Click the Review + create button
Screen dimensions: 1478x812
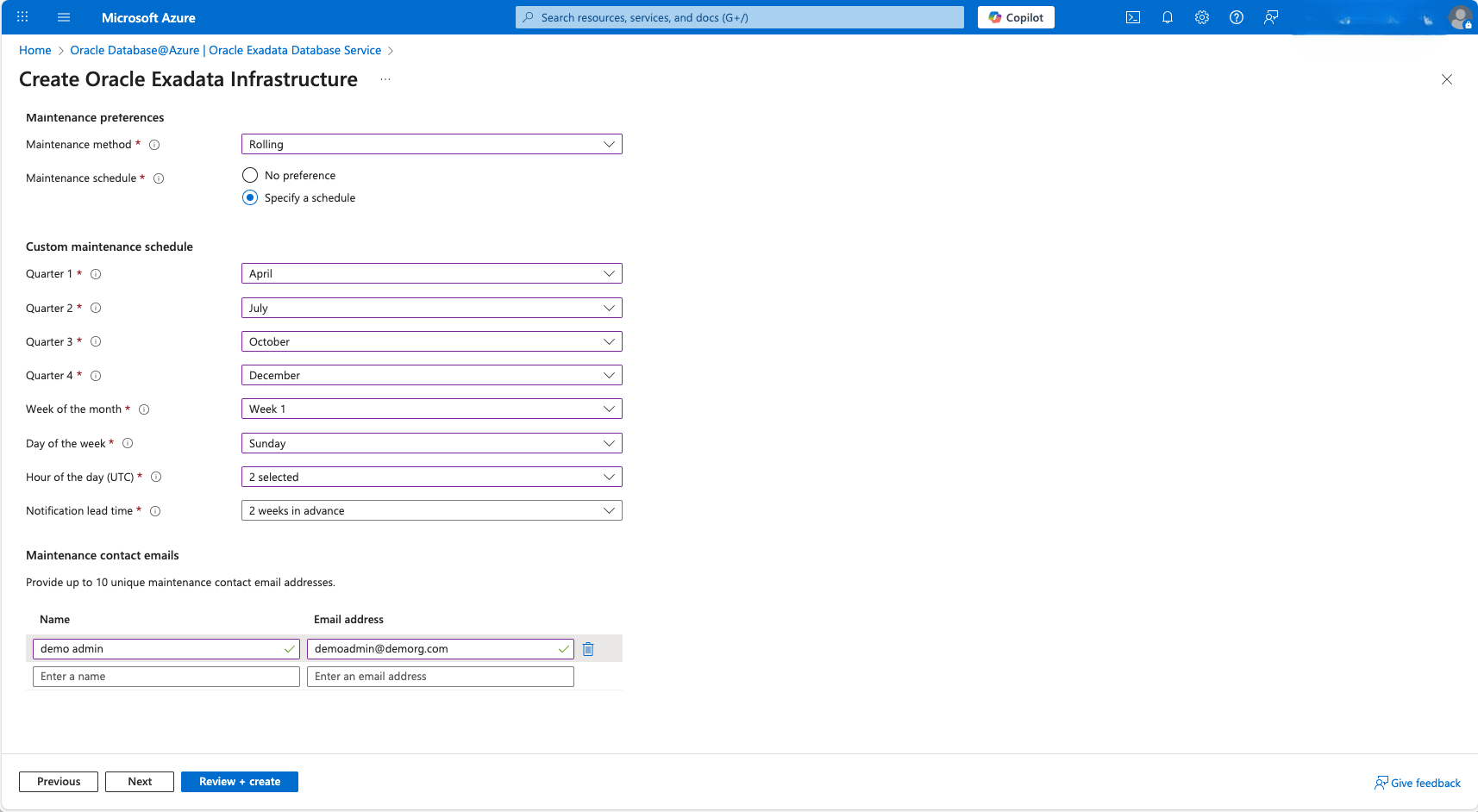[239, 781]
